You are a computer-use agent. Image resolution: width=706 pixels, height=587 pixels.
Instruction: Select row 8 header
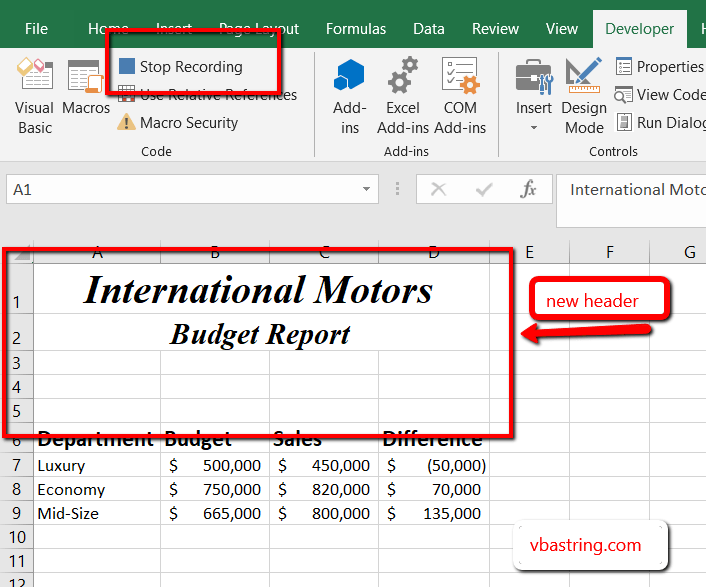[x=17, y=489]
